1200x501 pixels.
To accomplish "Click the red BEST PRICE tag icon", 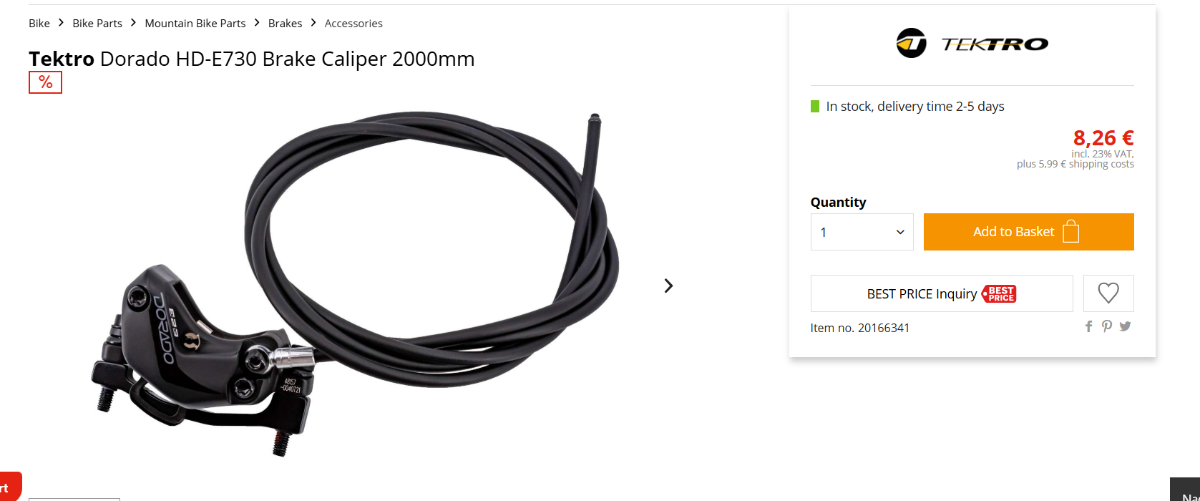I will [999, 294].
